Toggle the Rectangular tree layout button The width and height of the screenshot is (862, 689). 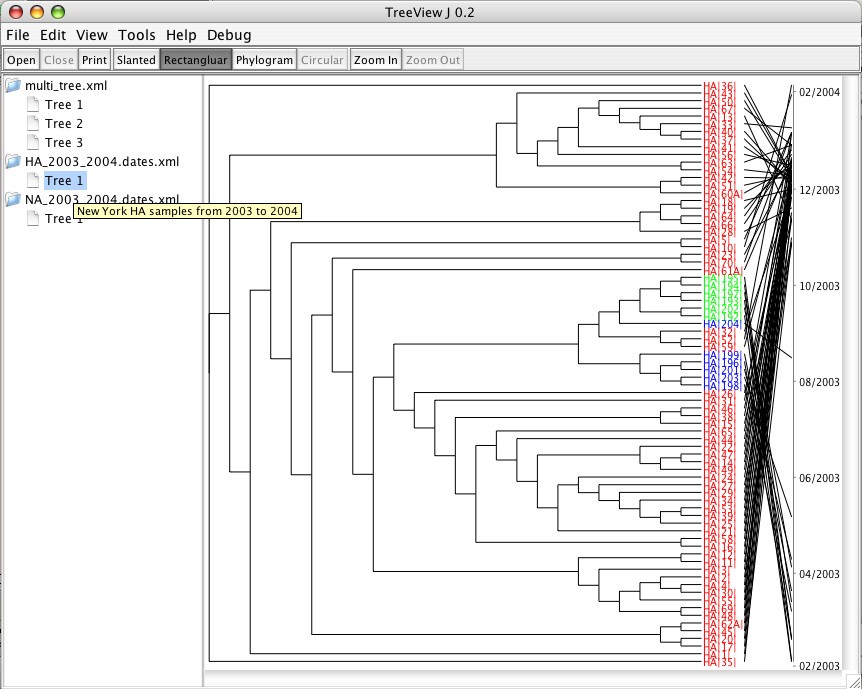(x=196, y=60)
